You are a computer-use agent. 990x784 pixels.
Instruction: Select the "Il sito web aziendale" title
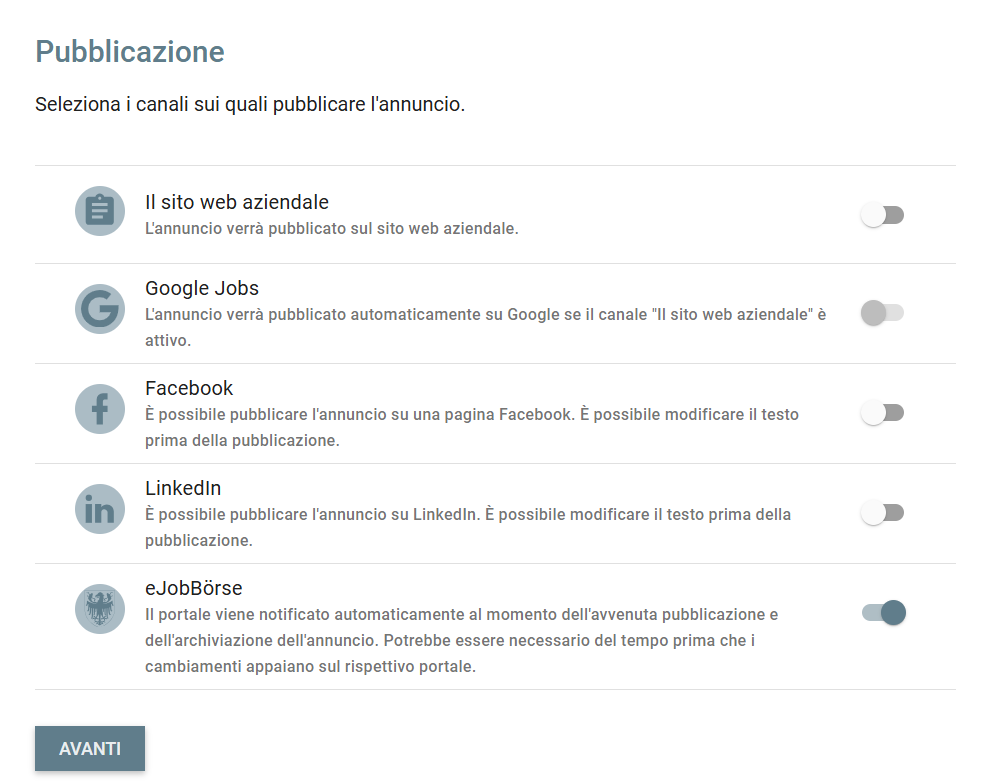coord(237,202)
